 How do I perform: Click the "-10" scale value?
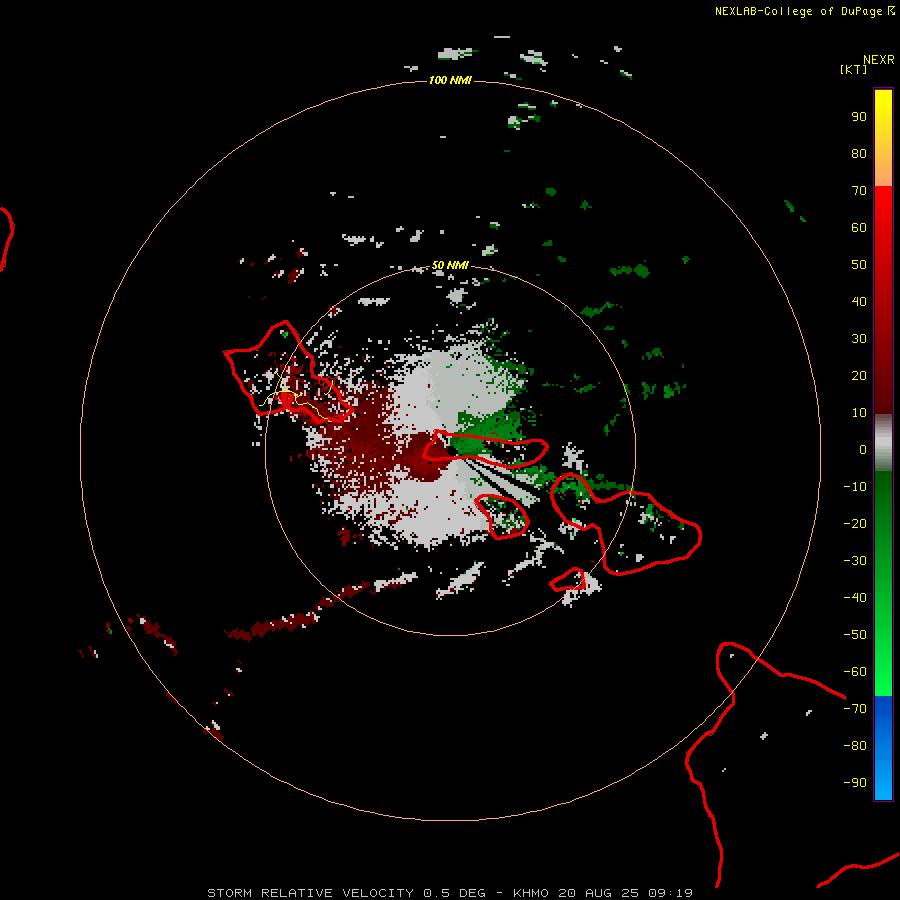(x=855, y=487)
